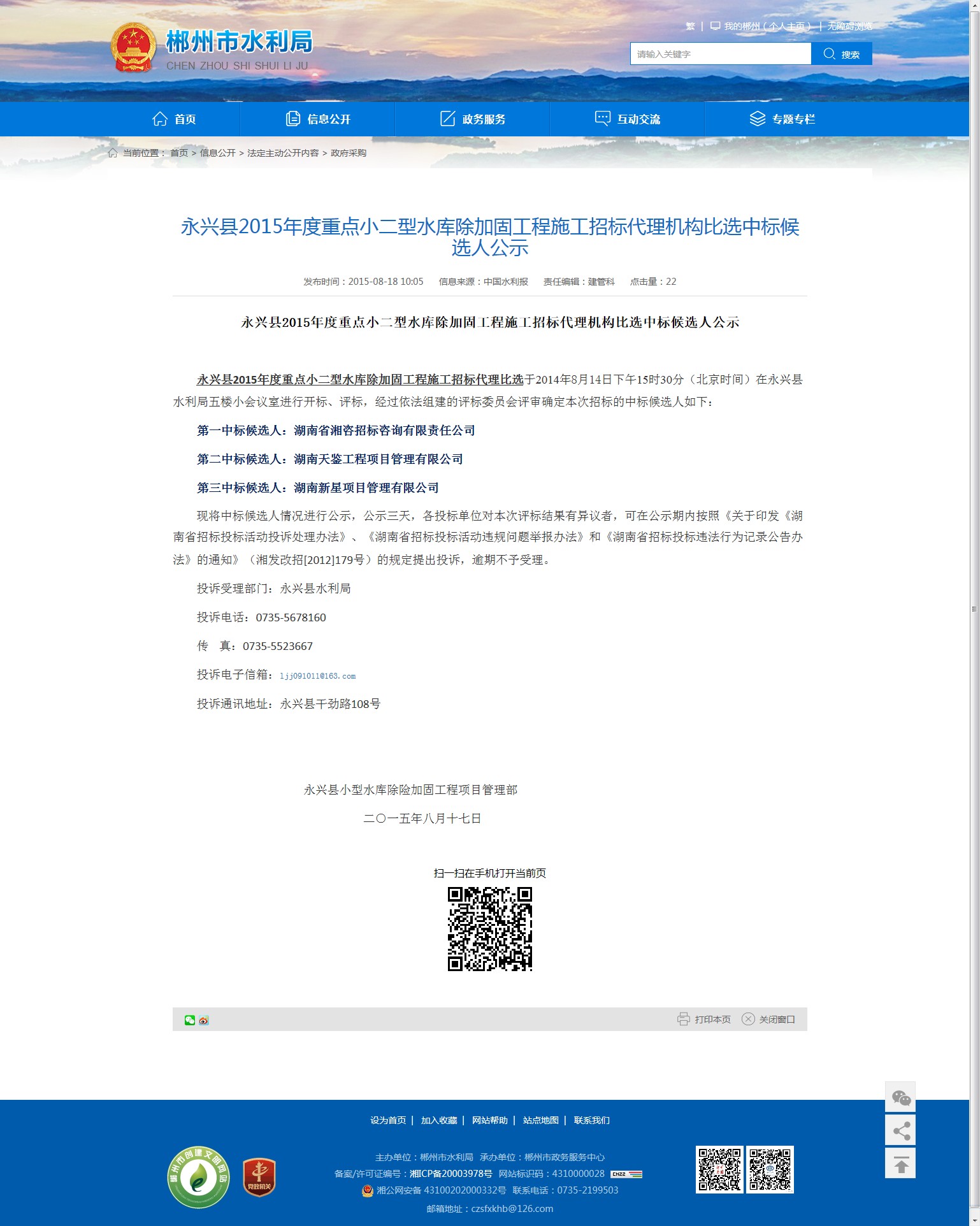Click the WeChat share icon below article
The image size is (980, 1226).
point(190,1020)
